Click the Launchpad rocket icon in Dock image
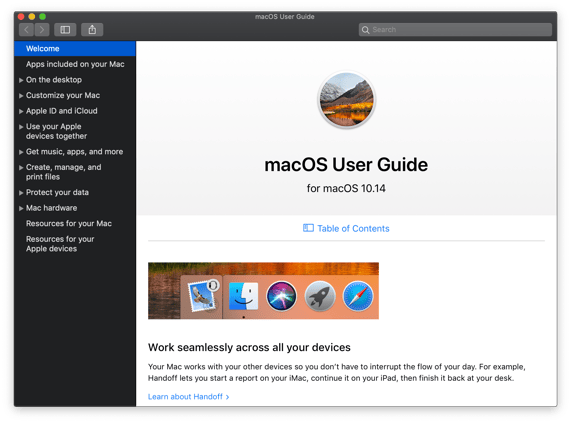The width and height of the screenshot is (571, 423). (320, 296)
